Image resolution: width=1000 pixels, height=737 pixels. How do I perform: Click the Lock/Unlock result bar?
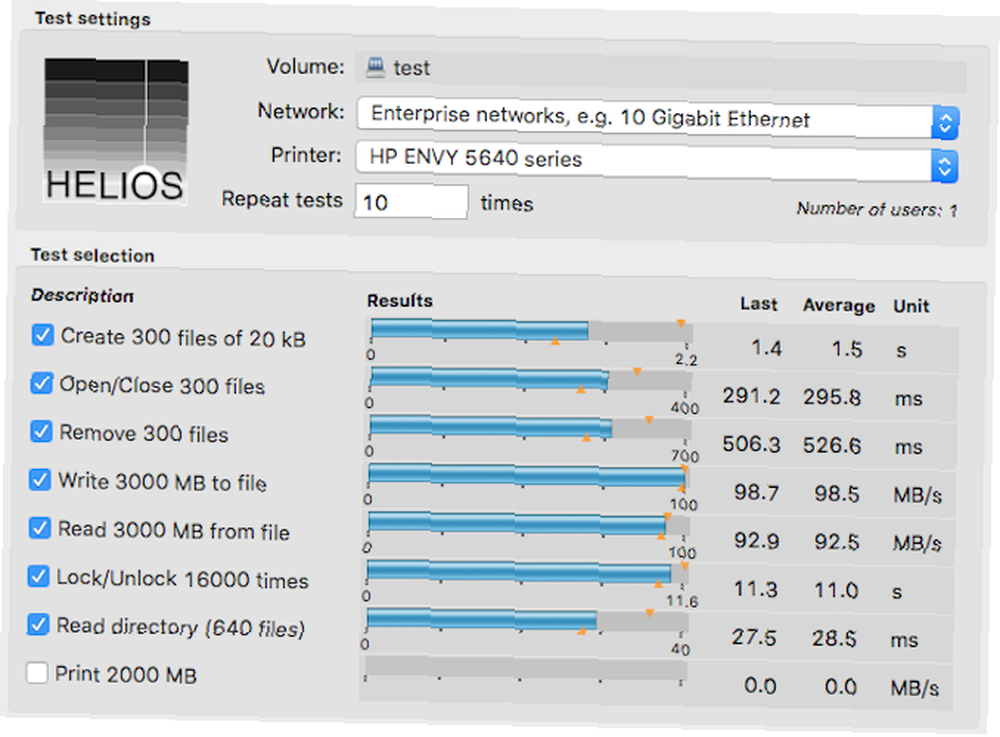pyautogui.click(x=527, y=573)
